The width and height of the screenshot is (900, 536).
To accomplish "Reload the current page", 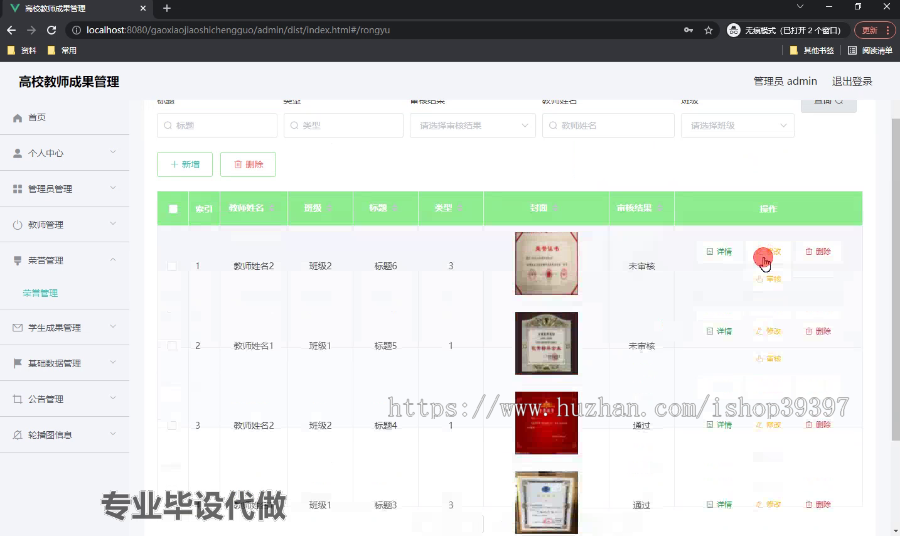I will [51, 30].
